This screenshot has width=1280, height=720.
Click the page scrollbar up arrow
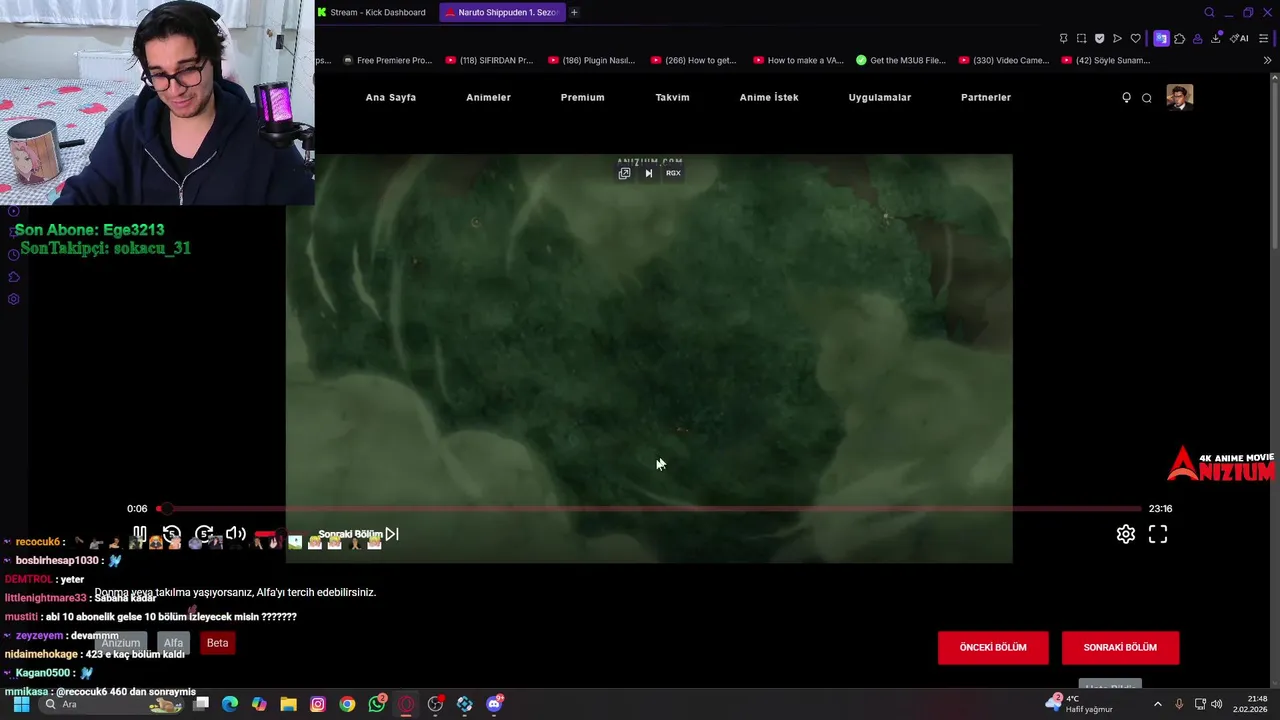[x=1274, y=78]
